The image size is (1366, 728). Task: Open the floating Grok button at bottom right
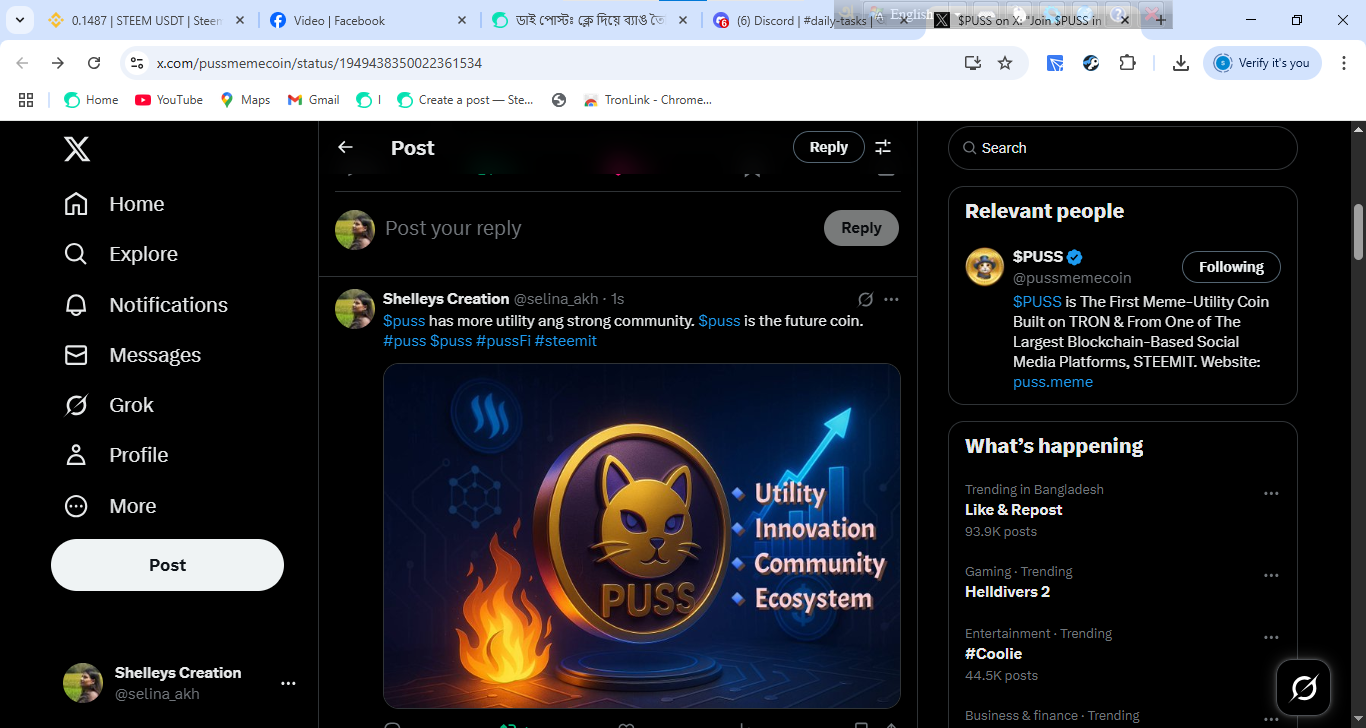(x=1304, y=687)
